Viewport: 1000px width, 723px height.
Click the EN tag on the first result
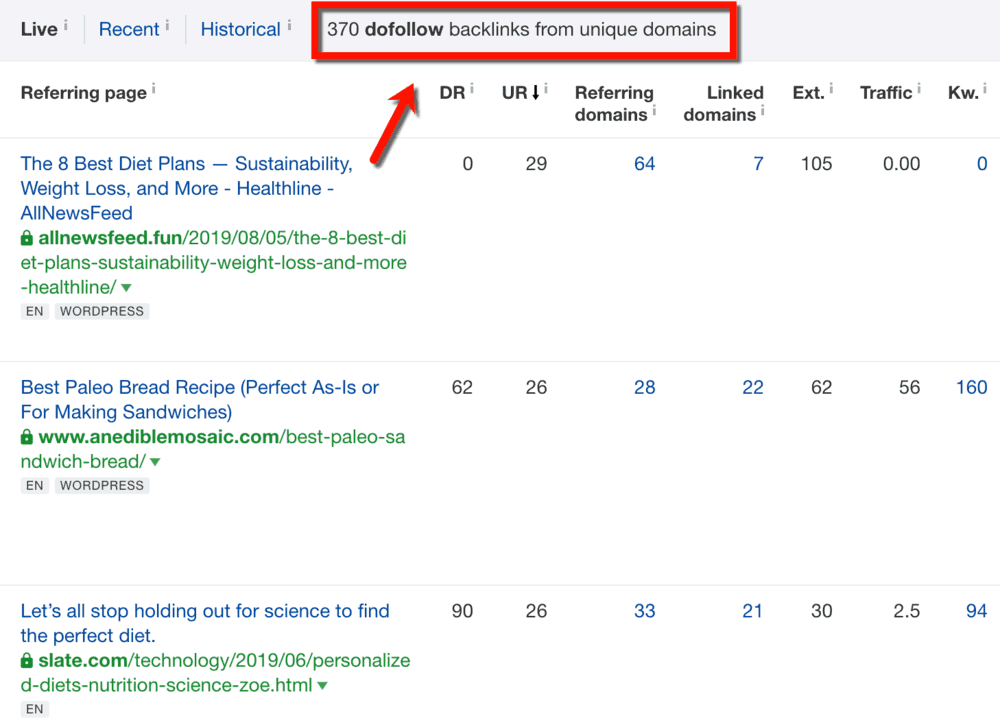[34, 311]
